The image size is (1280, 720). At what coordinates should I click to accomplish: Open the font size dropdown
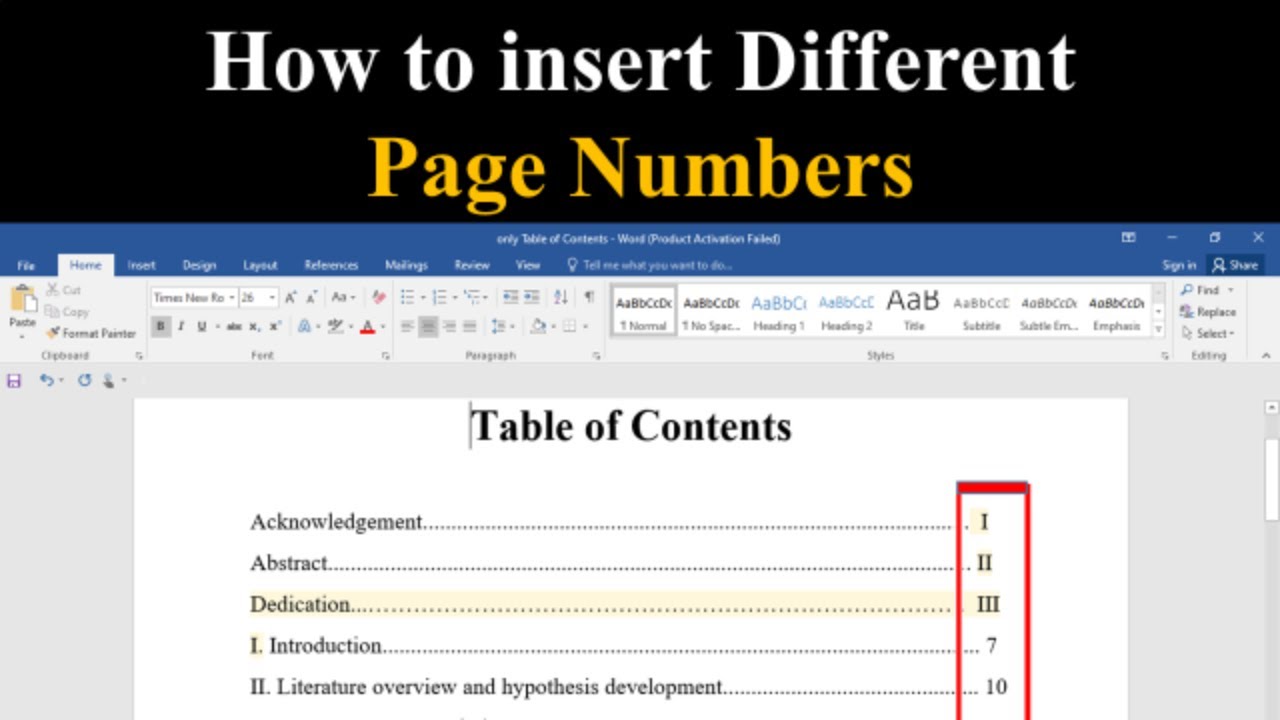pos(272,297)
